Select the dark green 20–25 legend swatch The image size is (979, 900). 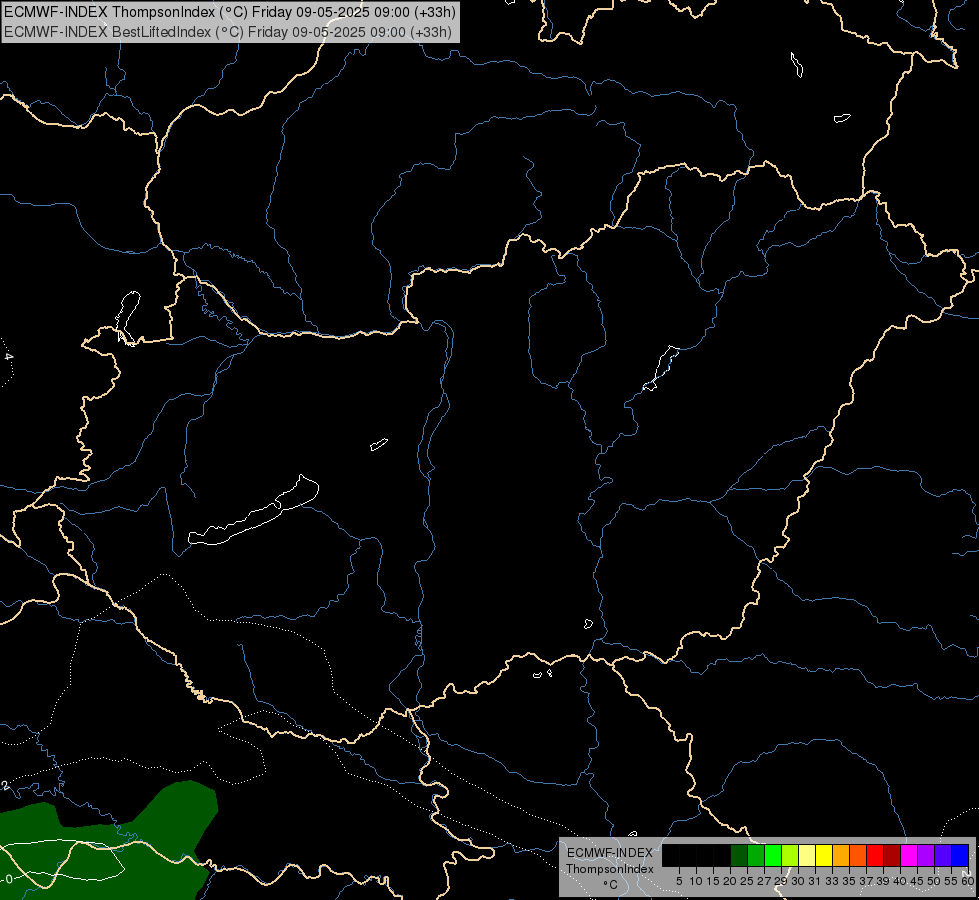point(739,855)
